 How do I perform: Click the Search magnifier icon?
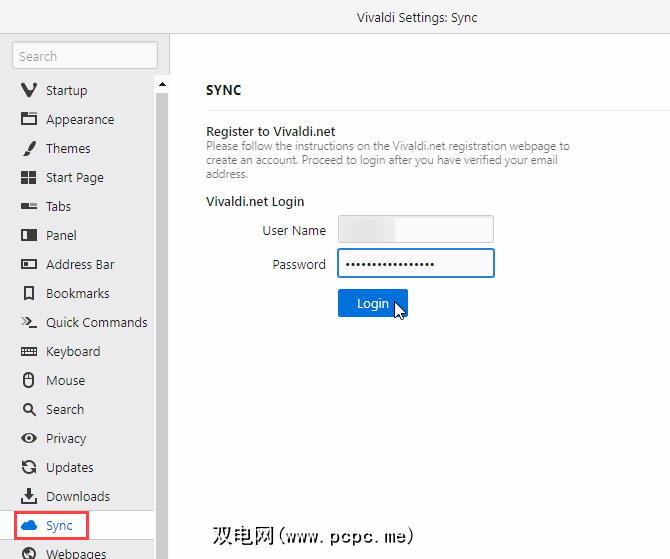point(29,409)
